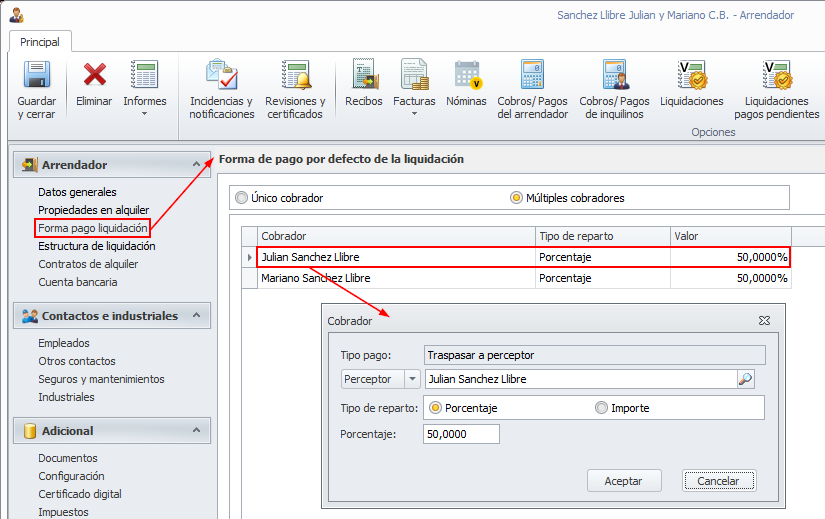The height and width of the screenshot is (519, 825).
Task: Open the Recibos icon
Action: 364,74
